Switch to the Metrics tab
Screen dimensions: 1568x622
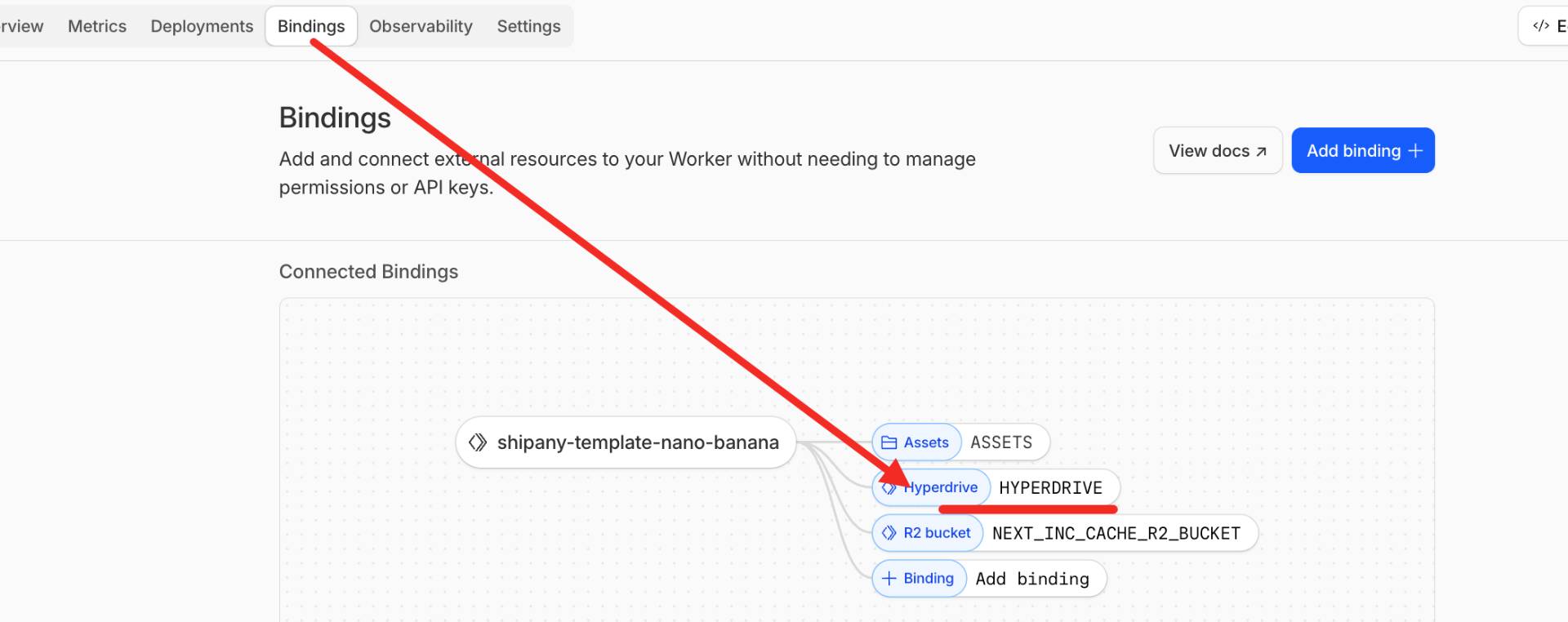point(97,26)
